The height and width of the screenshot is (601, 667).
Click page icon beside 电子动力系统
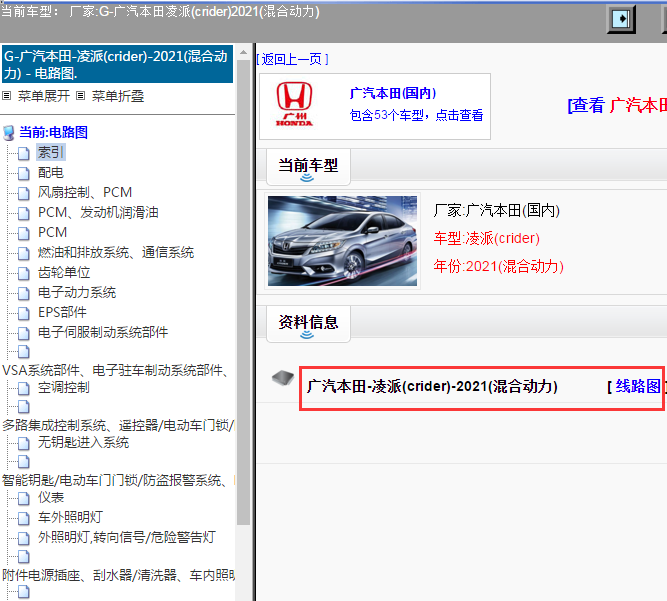(x=24, y=293)
